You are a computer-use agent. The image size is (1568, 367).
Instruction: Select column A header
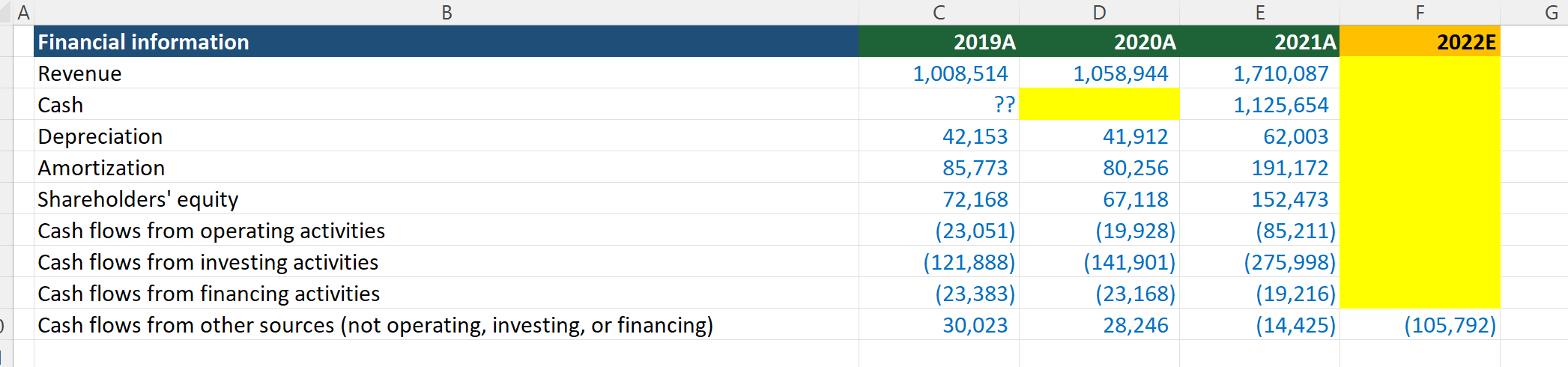(x=23, y=12)
